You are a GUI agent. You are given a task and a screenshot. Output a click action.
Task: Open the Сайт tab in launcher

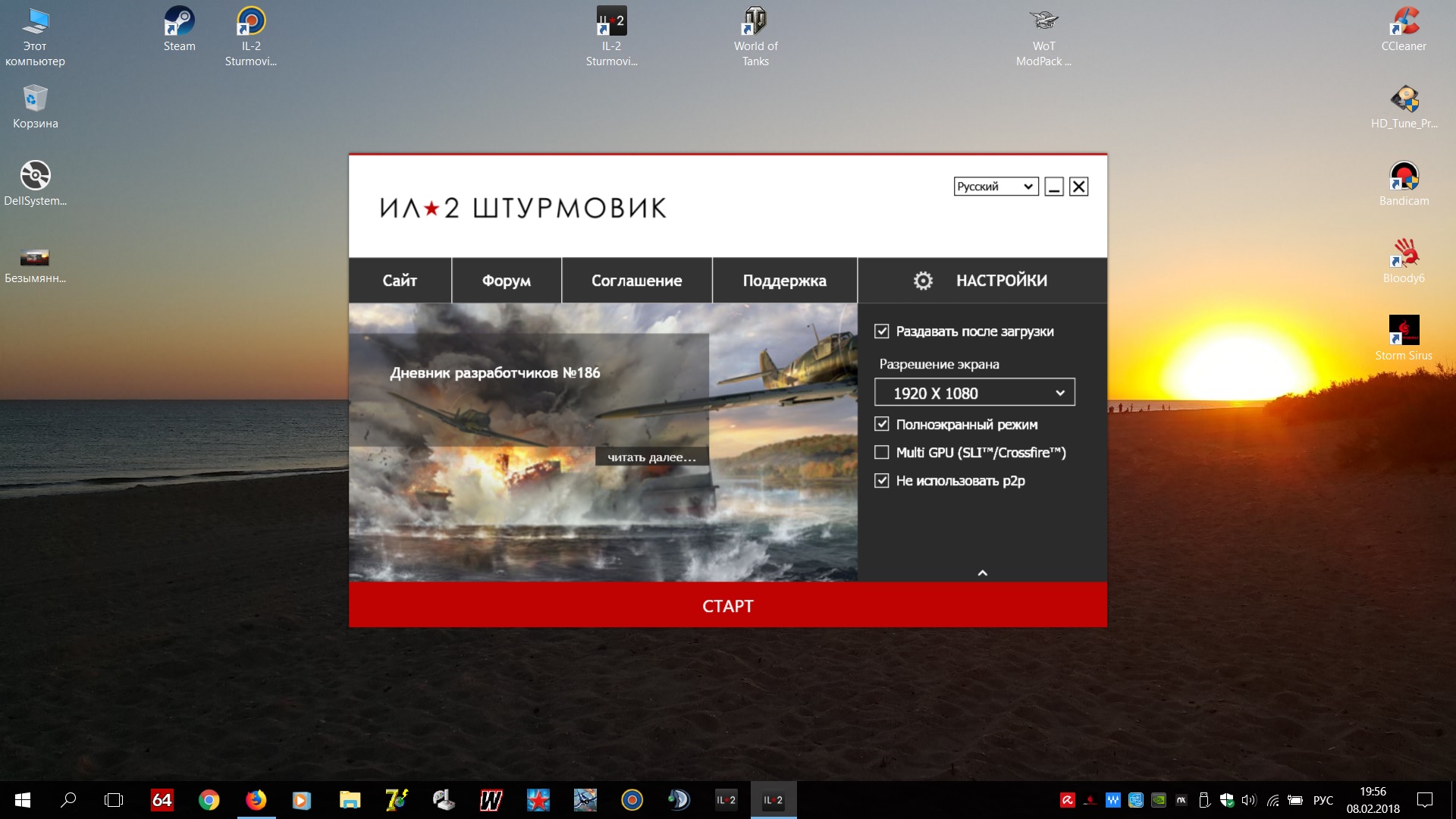400,281
